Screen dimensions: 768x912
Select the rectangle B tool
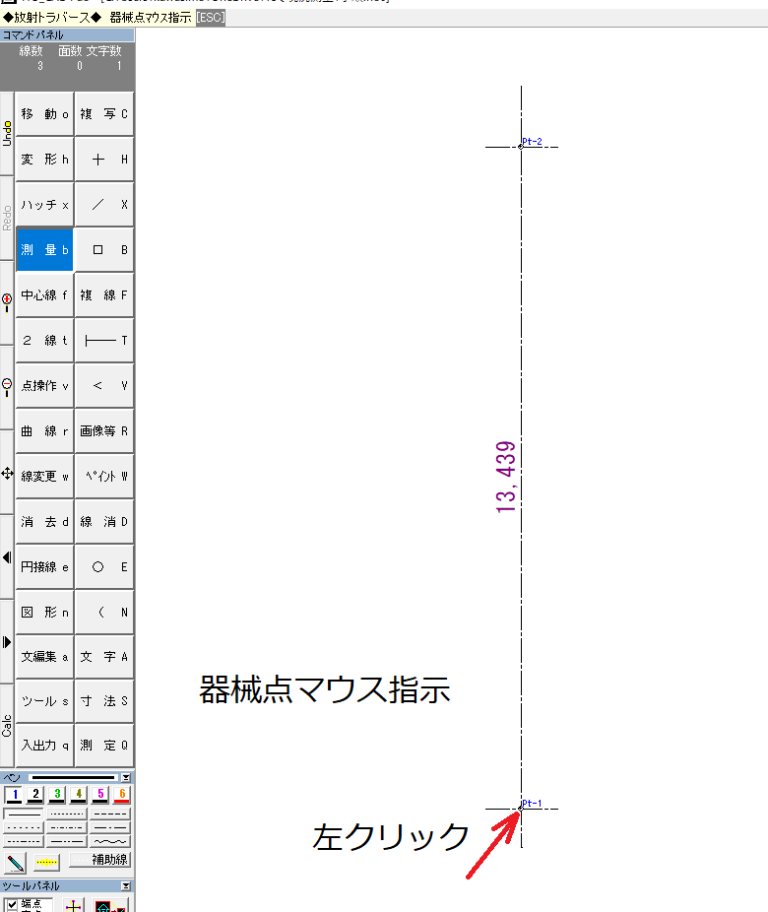coord(104,251)
